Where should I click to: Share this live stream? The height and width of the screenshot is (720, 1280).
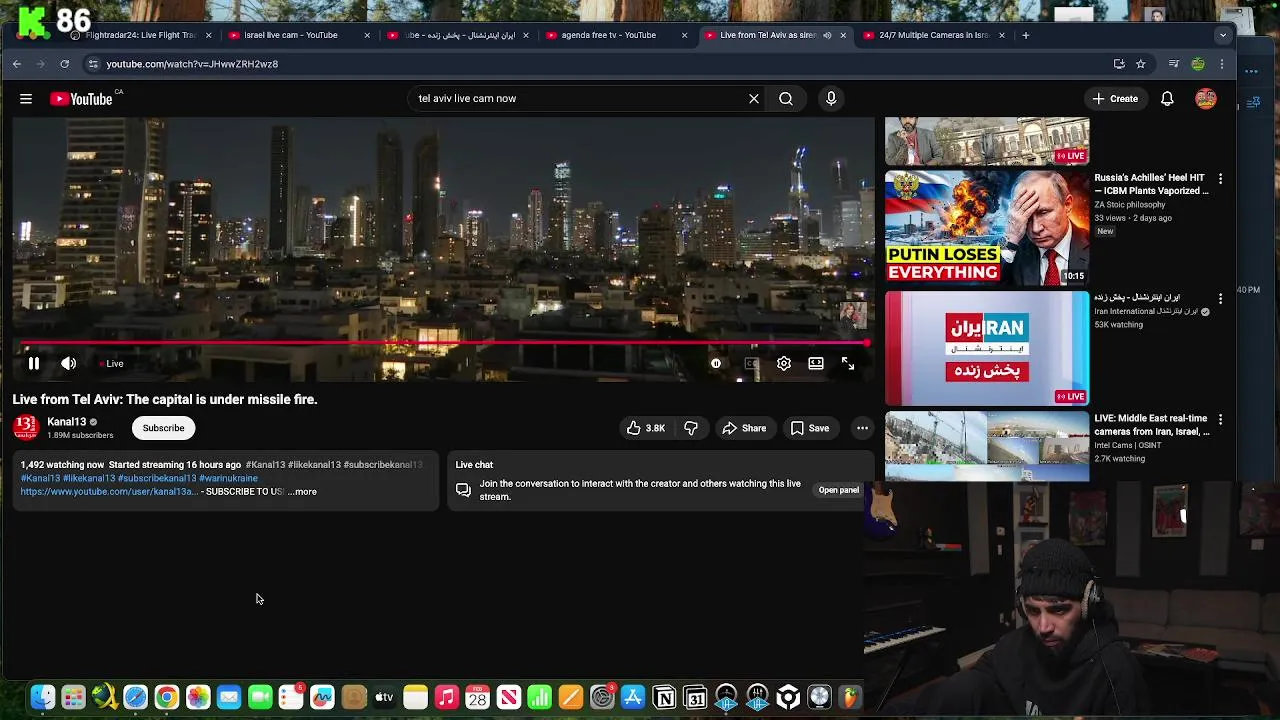tap(744, 428)
